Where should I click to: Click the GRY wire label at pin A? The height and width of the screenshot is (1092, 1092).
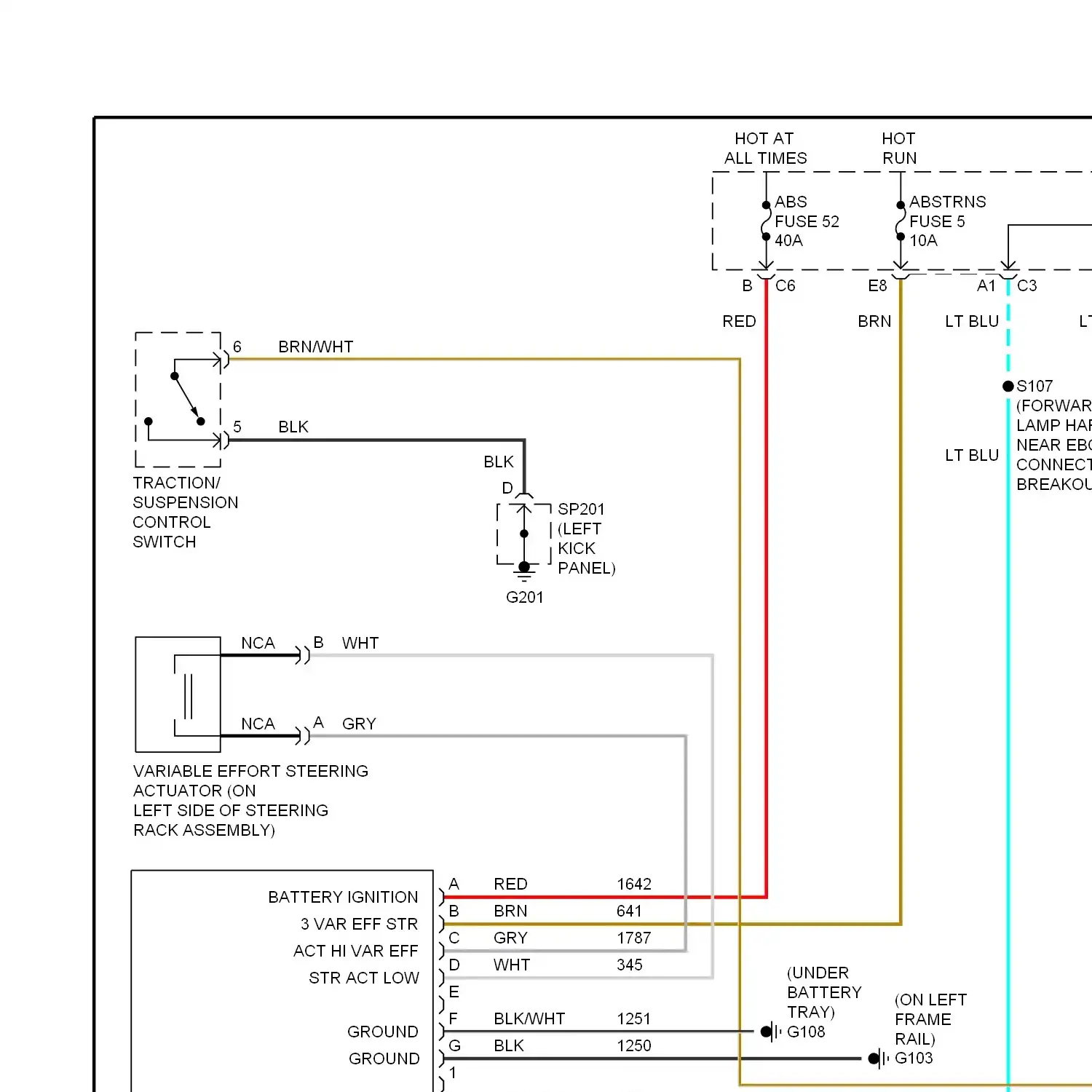tap(359, 724)
